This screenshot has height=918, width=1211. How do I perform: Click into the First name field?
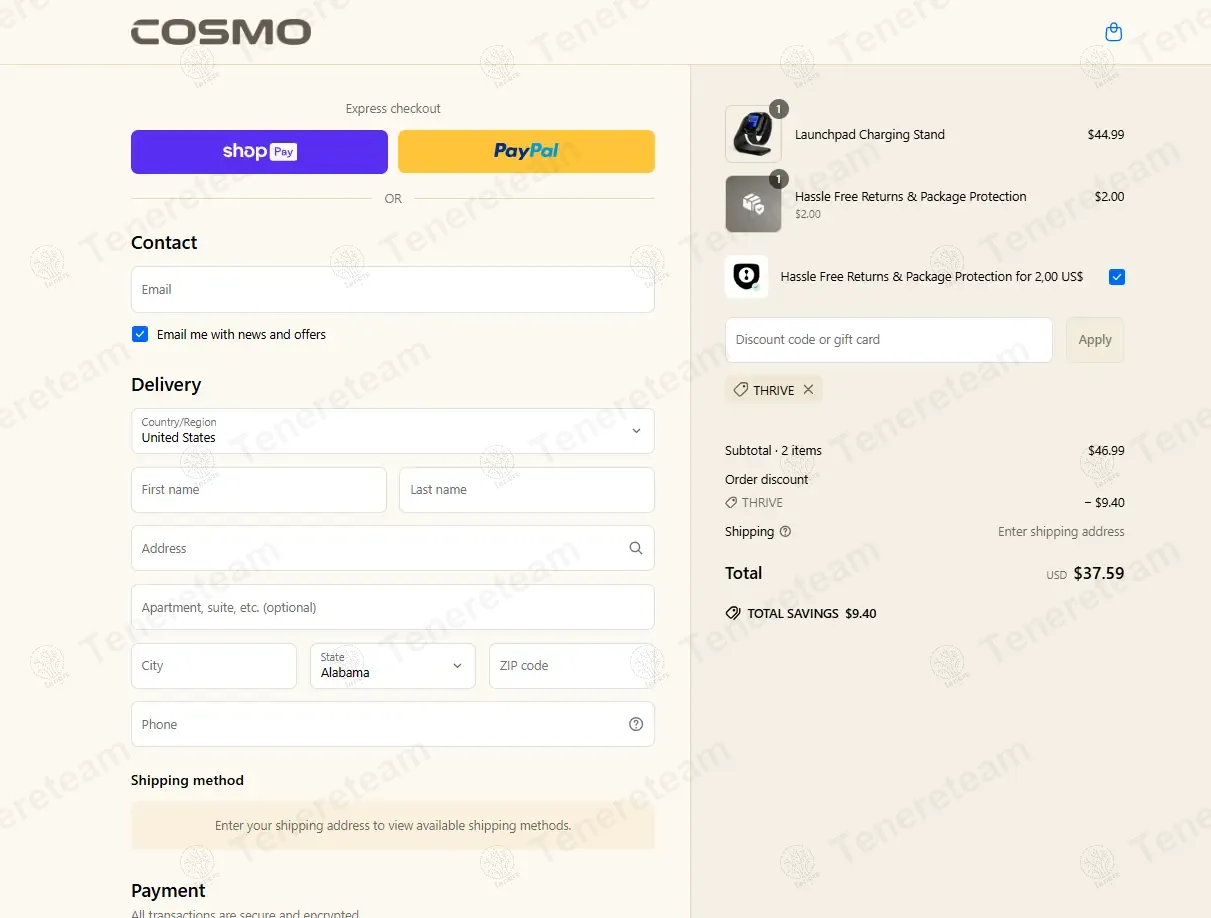tap(259, 490)
